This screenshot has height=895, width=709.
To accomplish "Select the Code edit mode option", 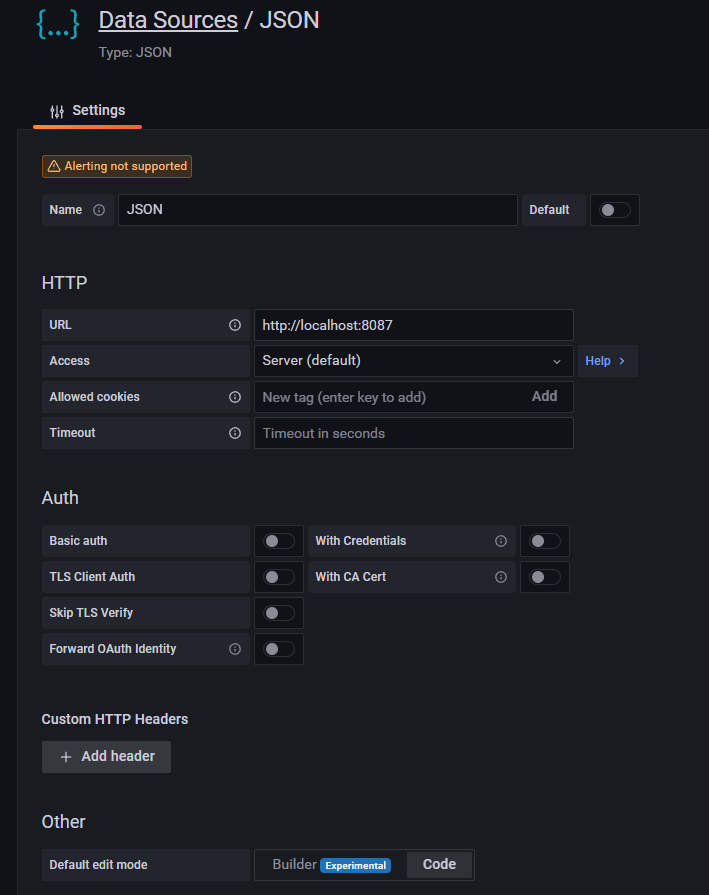I will (x=439, y=864).
